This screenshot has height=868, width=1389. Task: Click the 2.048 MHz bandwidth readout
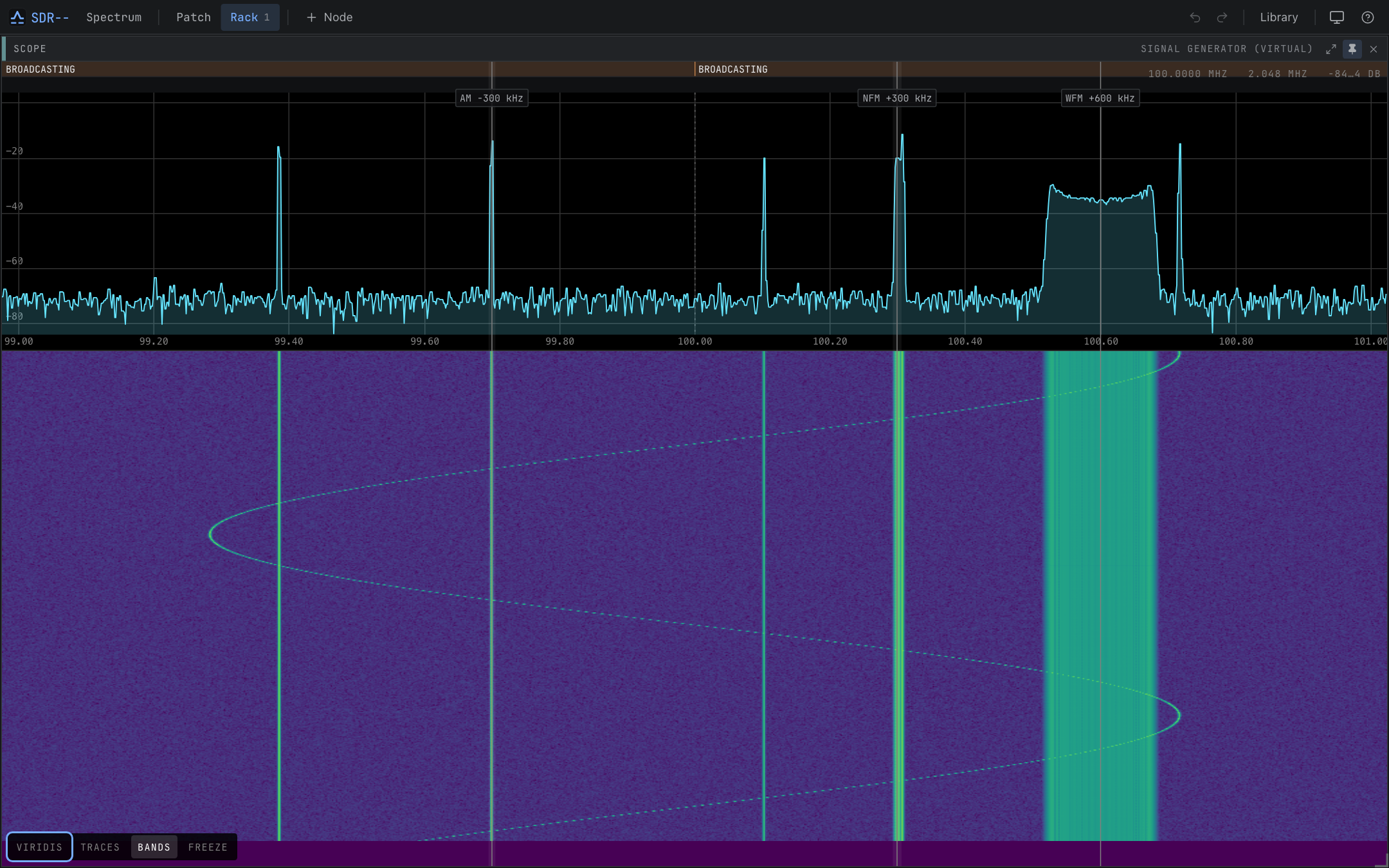pos(1278,74)
